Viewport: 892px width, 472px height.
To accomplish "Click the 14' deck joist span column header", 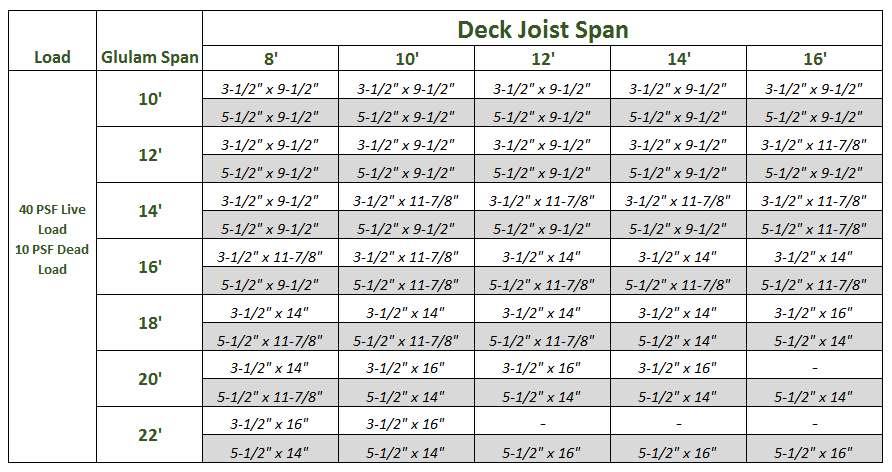I will 678,59.
